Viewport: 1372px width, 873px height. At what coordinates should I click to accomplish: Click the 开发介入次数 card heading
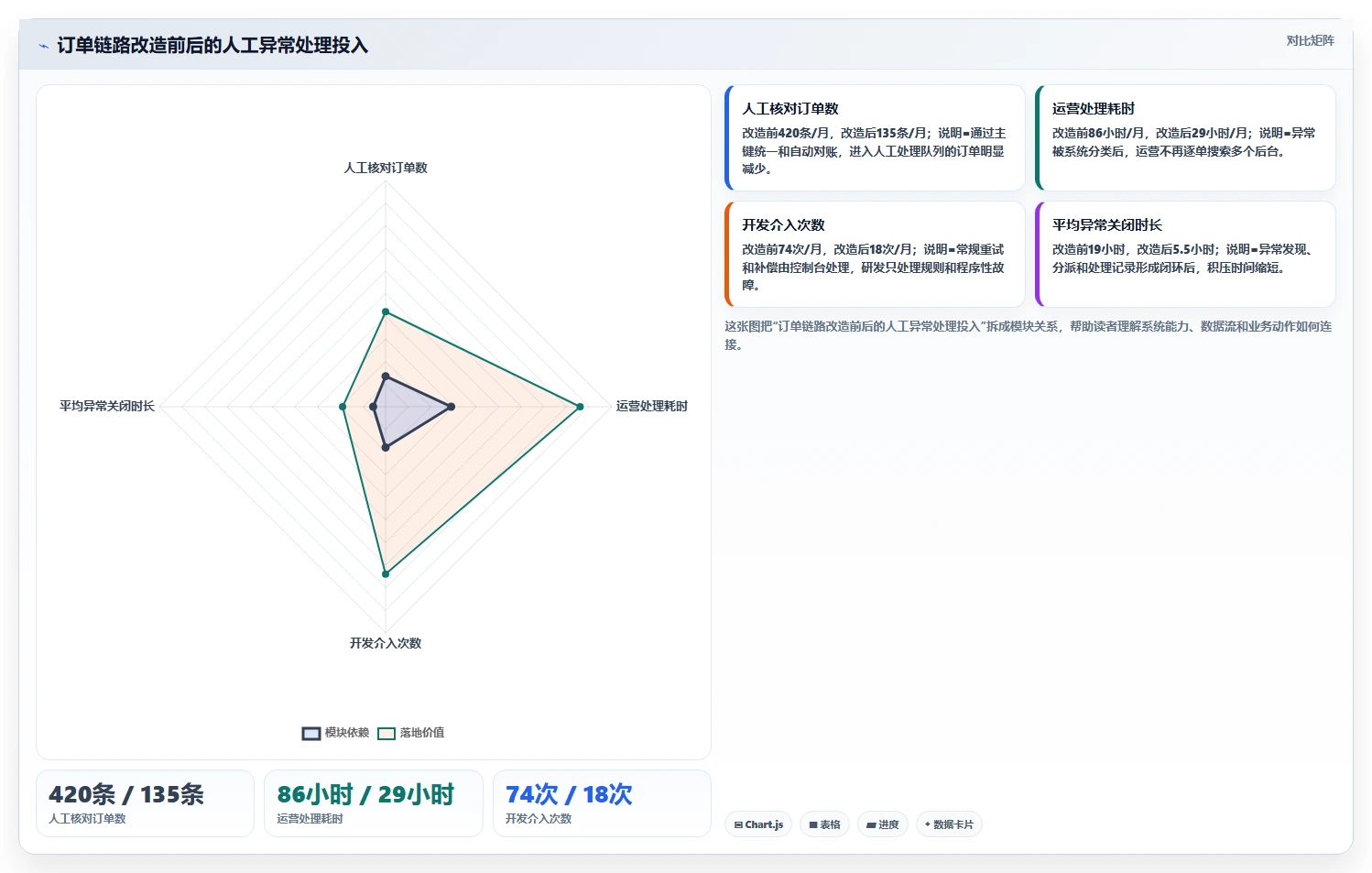(x=783, y=225)
